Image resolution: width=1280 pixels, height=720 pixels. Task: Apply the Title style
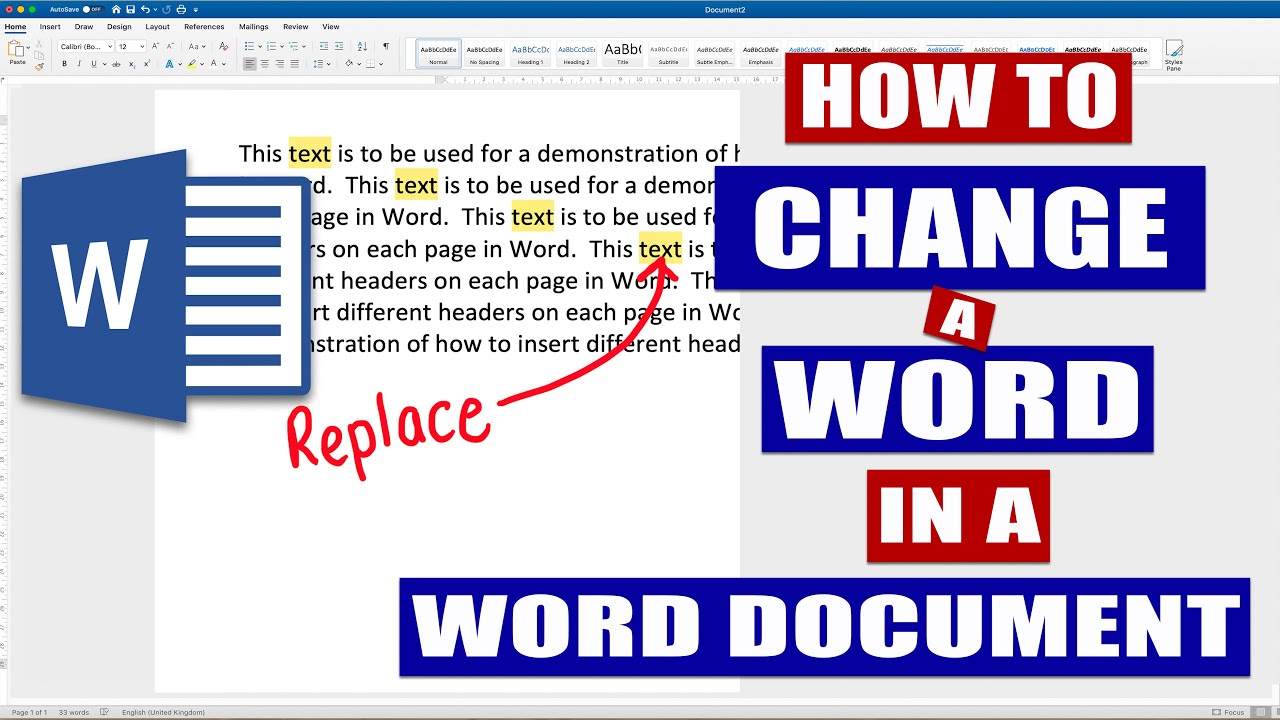(622, 54)
